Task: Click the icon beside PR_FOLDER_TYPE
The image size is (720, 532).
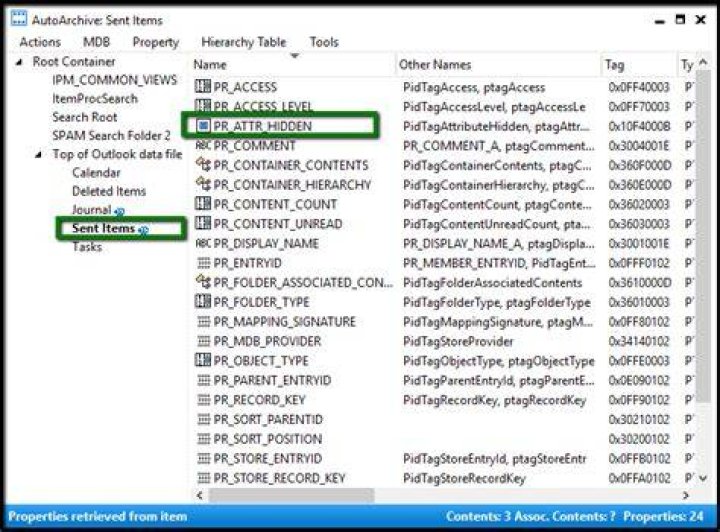Action: [203, 302]
